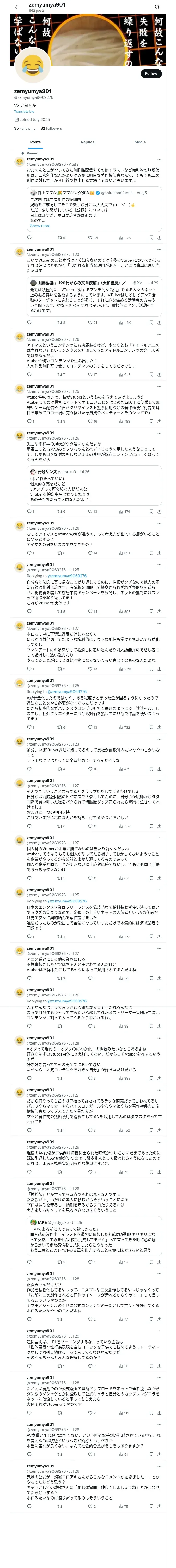Click the Translate bio link
Image resolution: width=176 pixels, height=1568 pixels.
pos(24,111)
